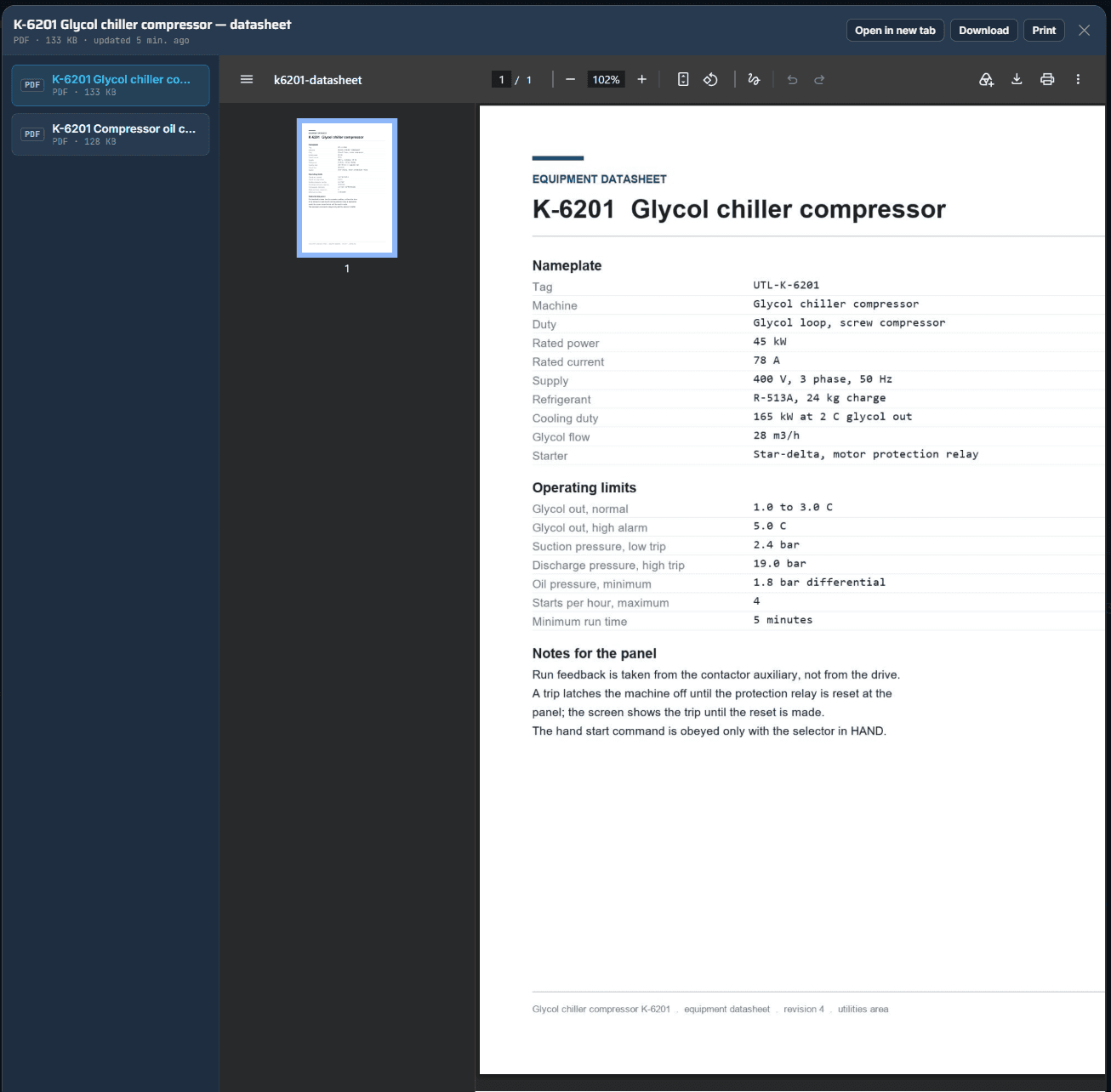
Task: Close the datasheet preview dialog
Action: [1084, 31]
